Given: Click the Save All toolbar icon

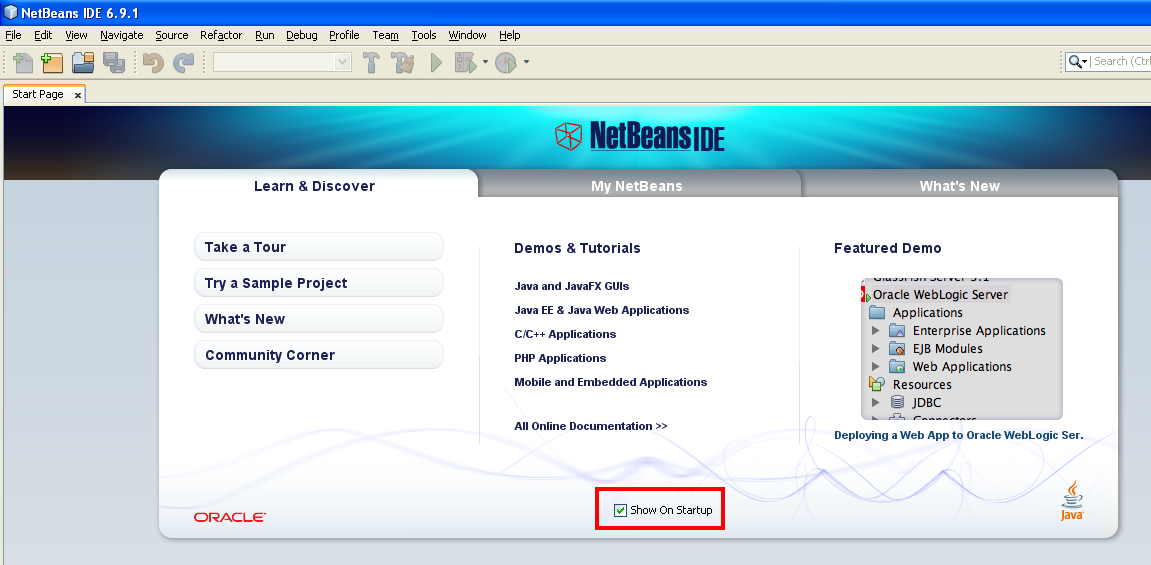Looking at the screenshot, I should click(114, 62).
